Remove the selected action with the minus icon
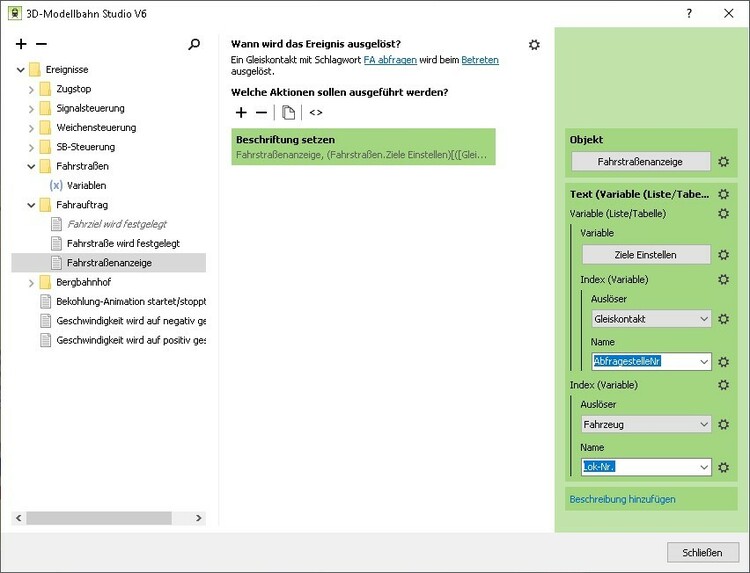The width and height of the screenshot is (750, 573). pyautogui.click(x=261, y=112)
